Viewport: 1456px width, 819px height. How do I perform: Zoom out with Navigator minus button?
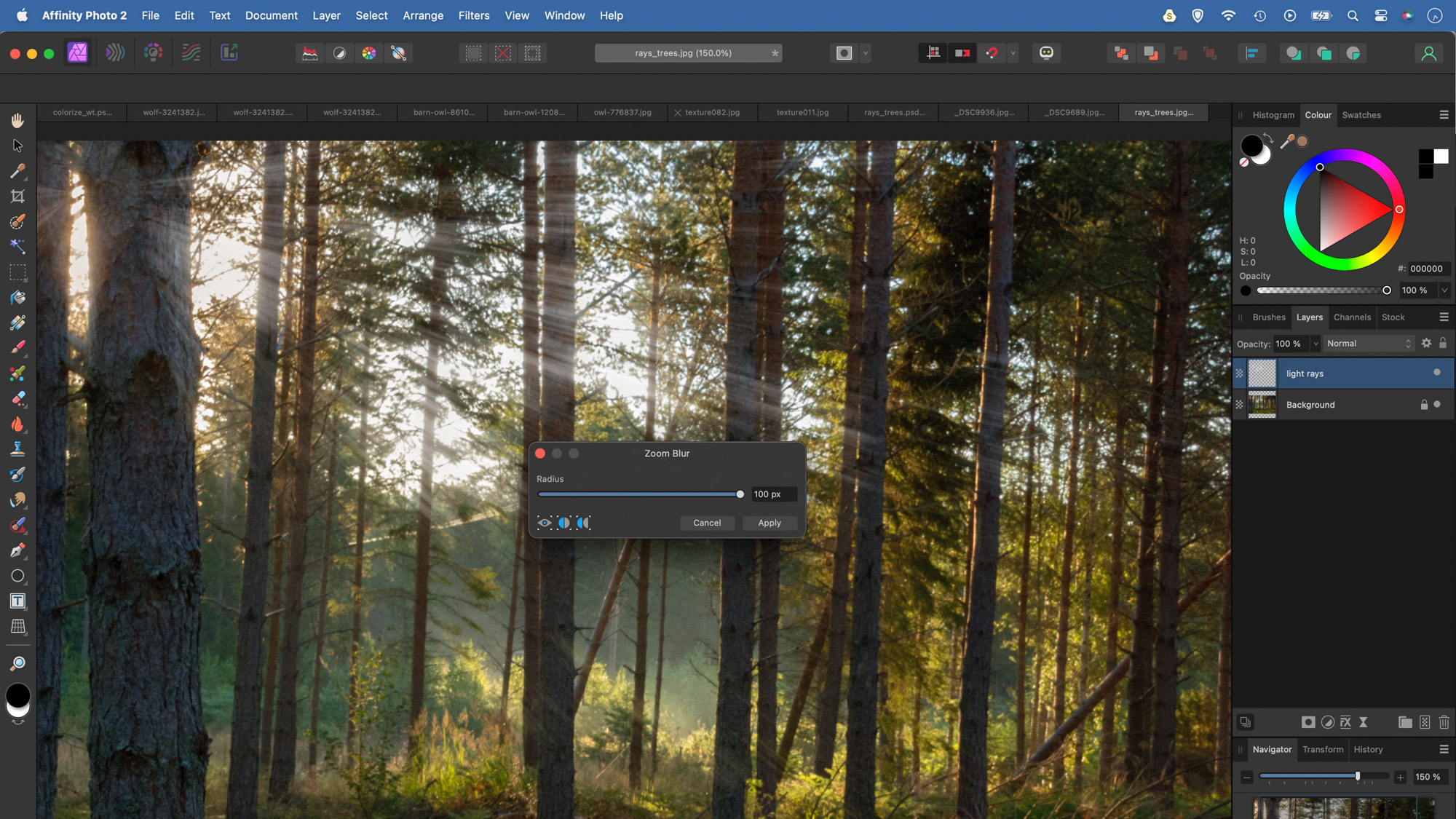[x=1247, y=778]
